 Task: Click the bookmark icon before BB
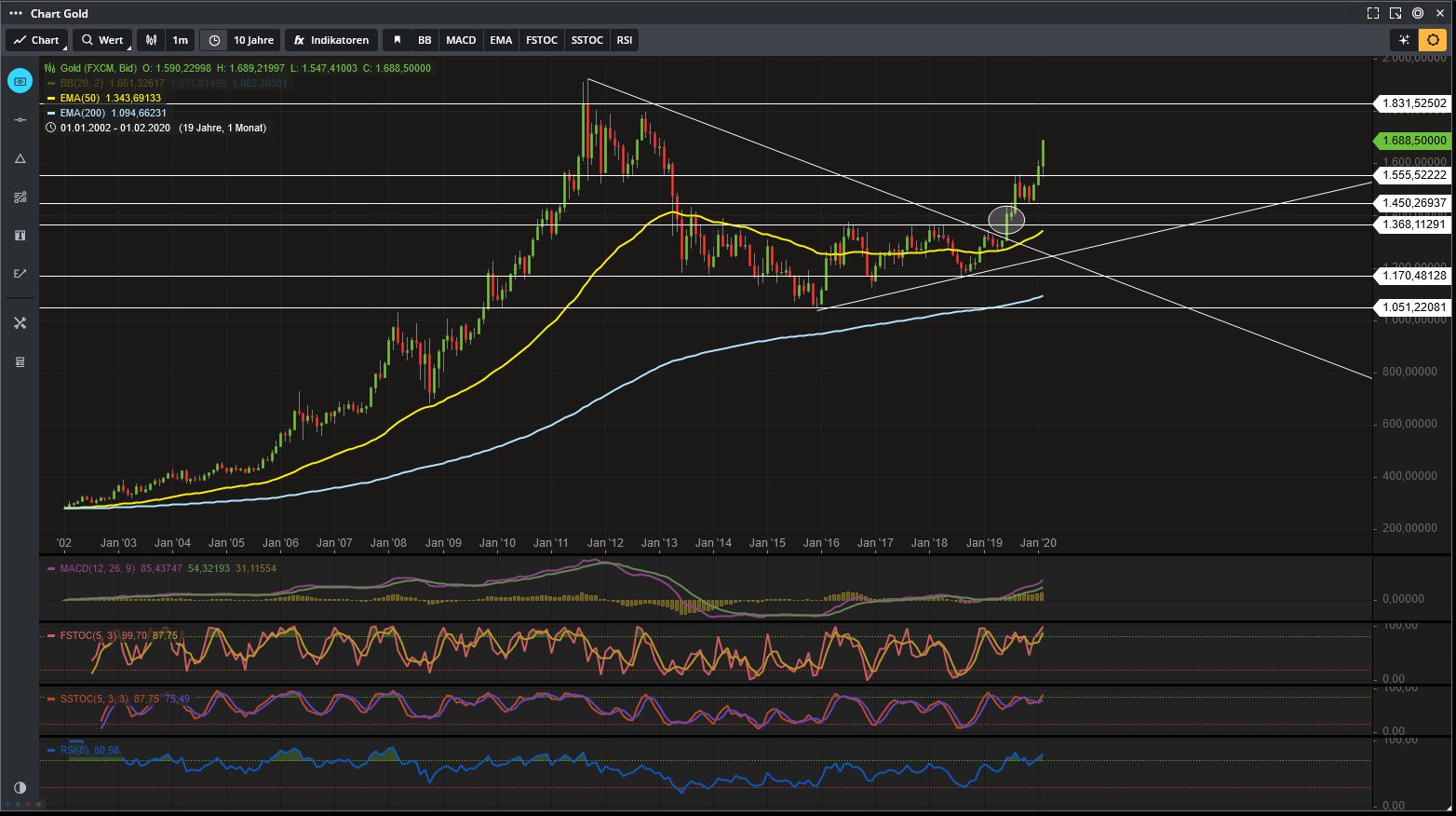(398, 40)
